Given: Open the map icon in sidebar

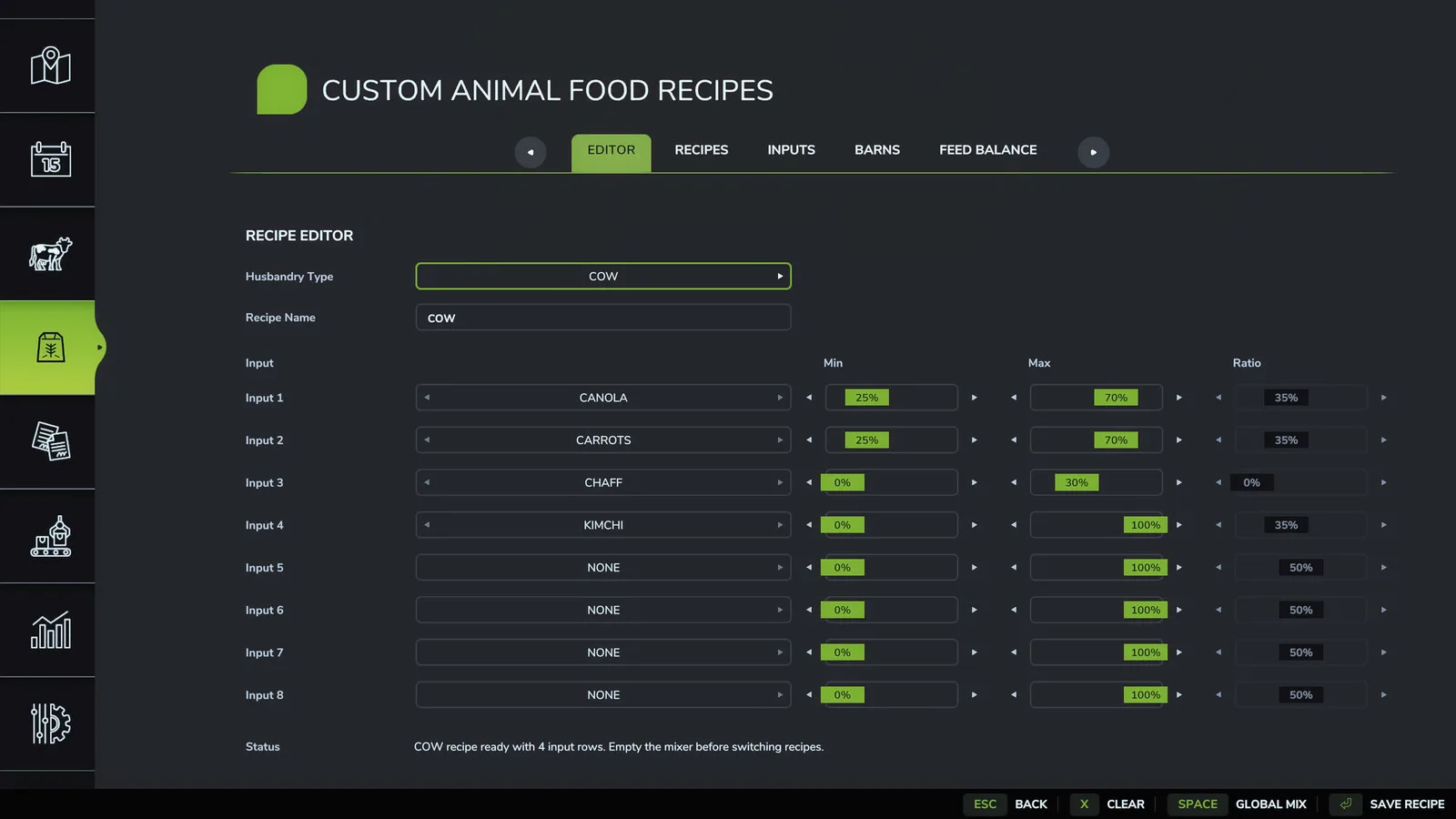Looking at the screenshot, I should click(x=50, y=66).
